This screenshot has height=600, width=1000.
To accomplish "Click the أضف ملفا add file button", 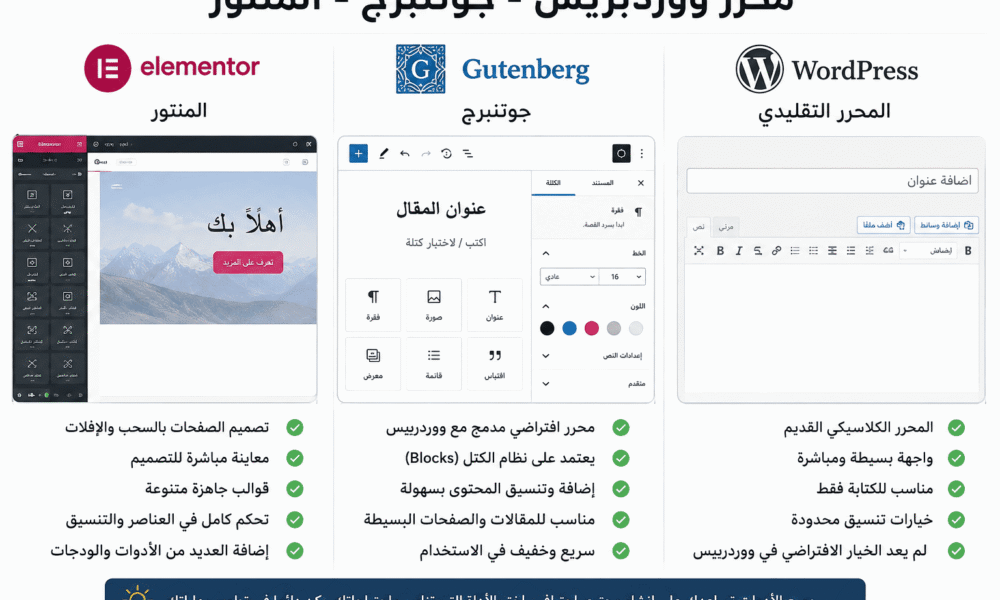I will point(883,225).
